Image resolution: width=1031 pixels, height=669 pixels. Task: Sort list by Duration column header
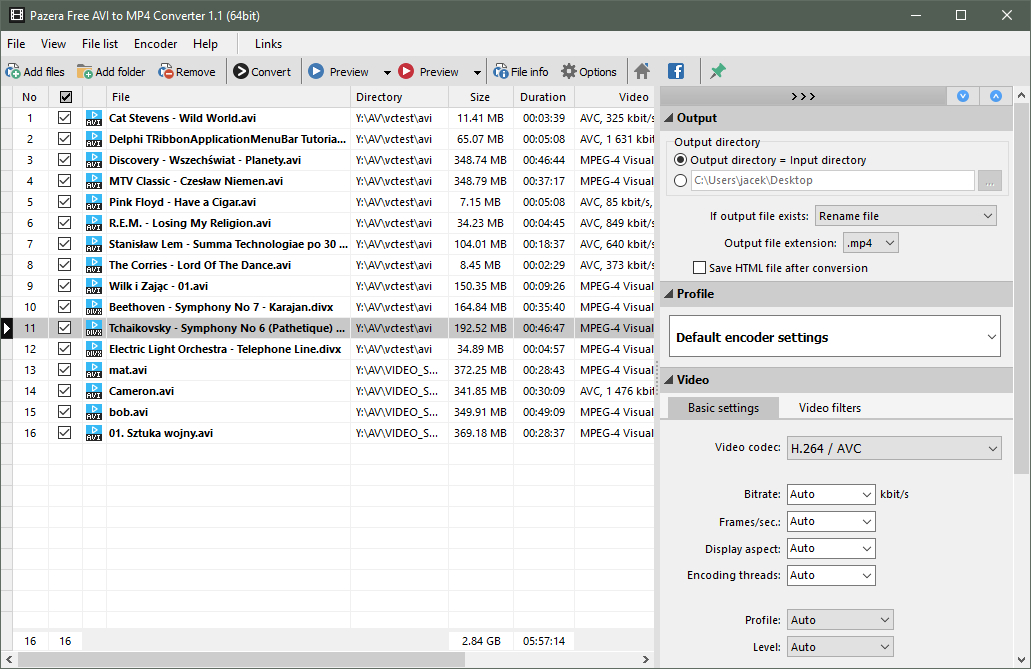coord(543,97)
